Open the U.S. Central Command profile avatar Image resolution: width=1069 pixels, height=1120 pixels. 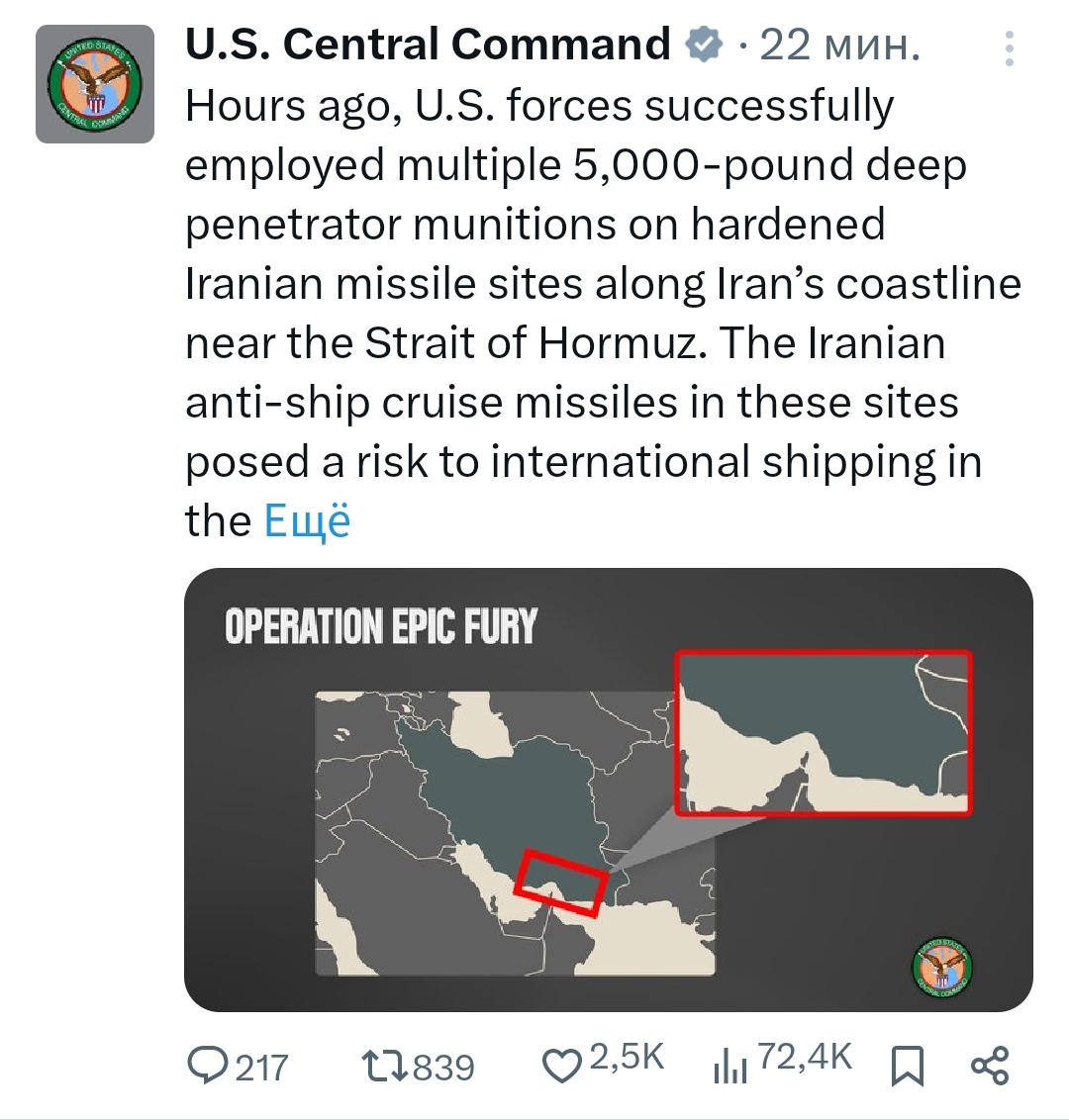[95, 84]
